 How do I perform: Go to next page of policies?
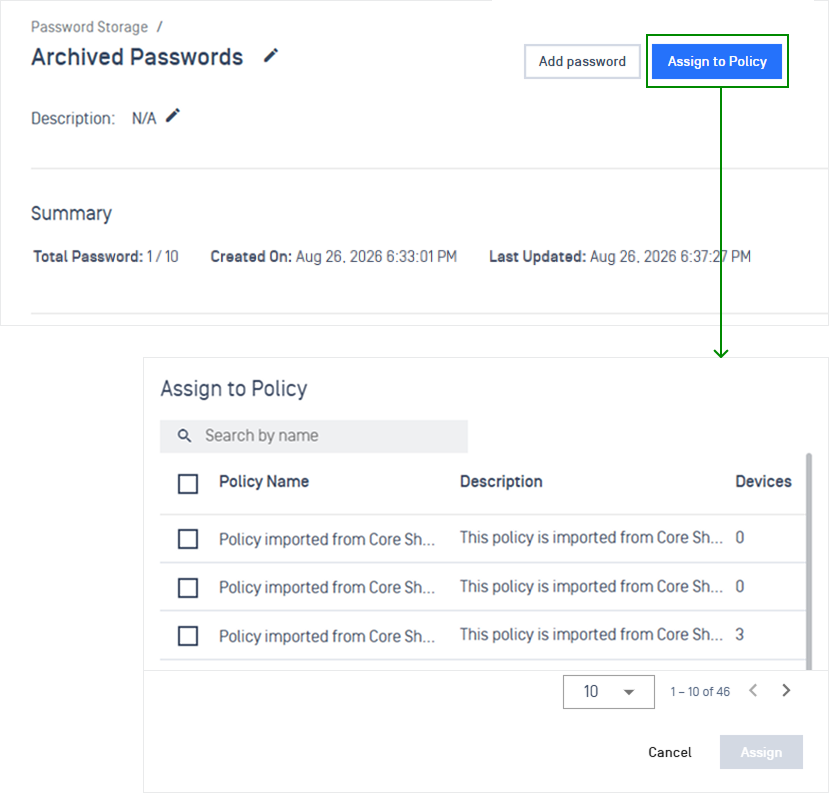click(x=786, y=690)
